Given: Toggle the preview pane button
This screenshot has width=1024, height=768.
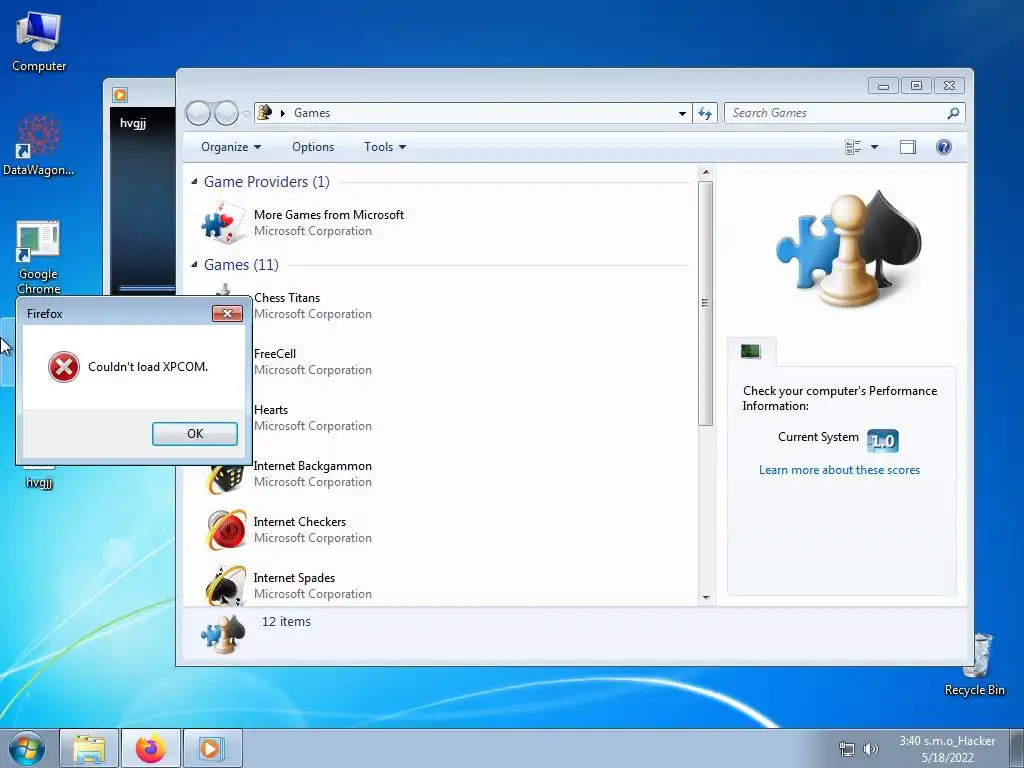Looking at the screenshot, I should (908, 147).
